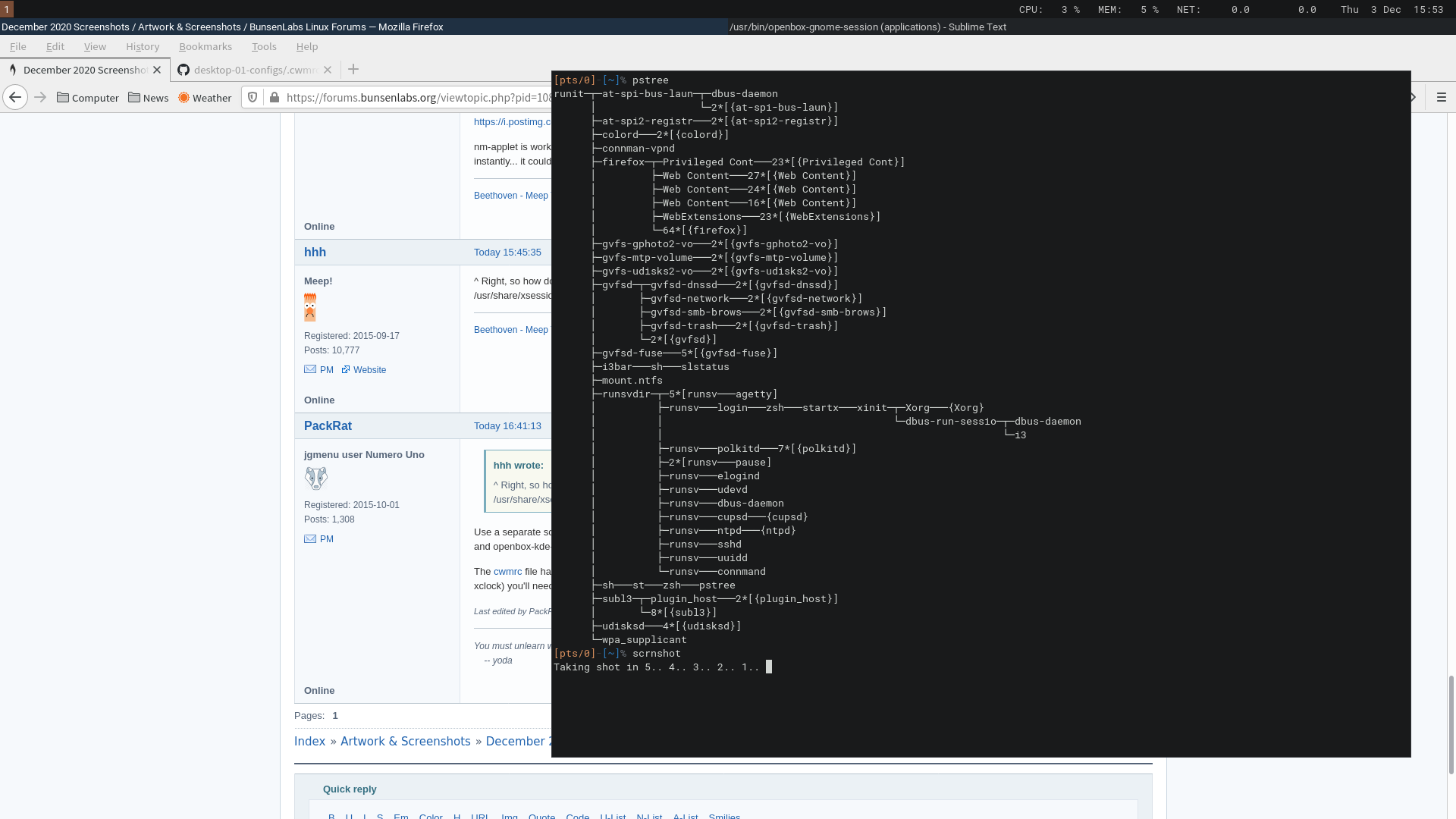The height and width of the screenshot is (819, 1456).
Task: Open hhh's user profile link
Action: 315,253
